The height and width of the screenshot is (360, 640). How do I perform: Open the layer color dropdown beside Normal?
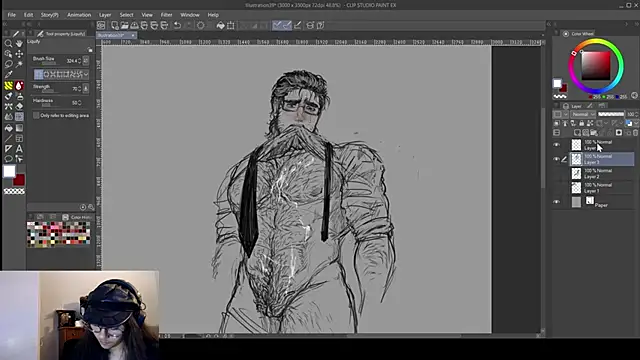(x=560, y=114)
